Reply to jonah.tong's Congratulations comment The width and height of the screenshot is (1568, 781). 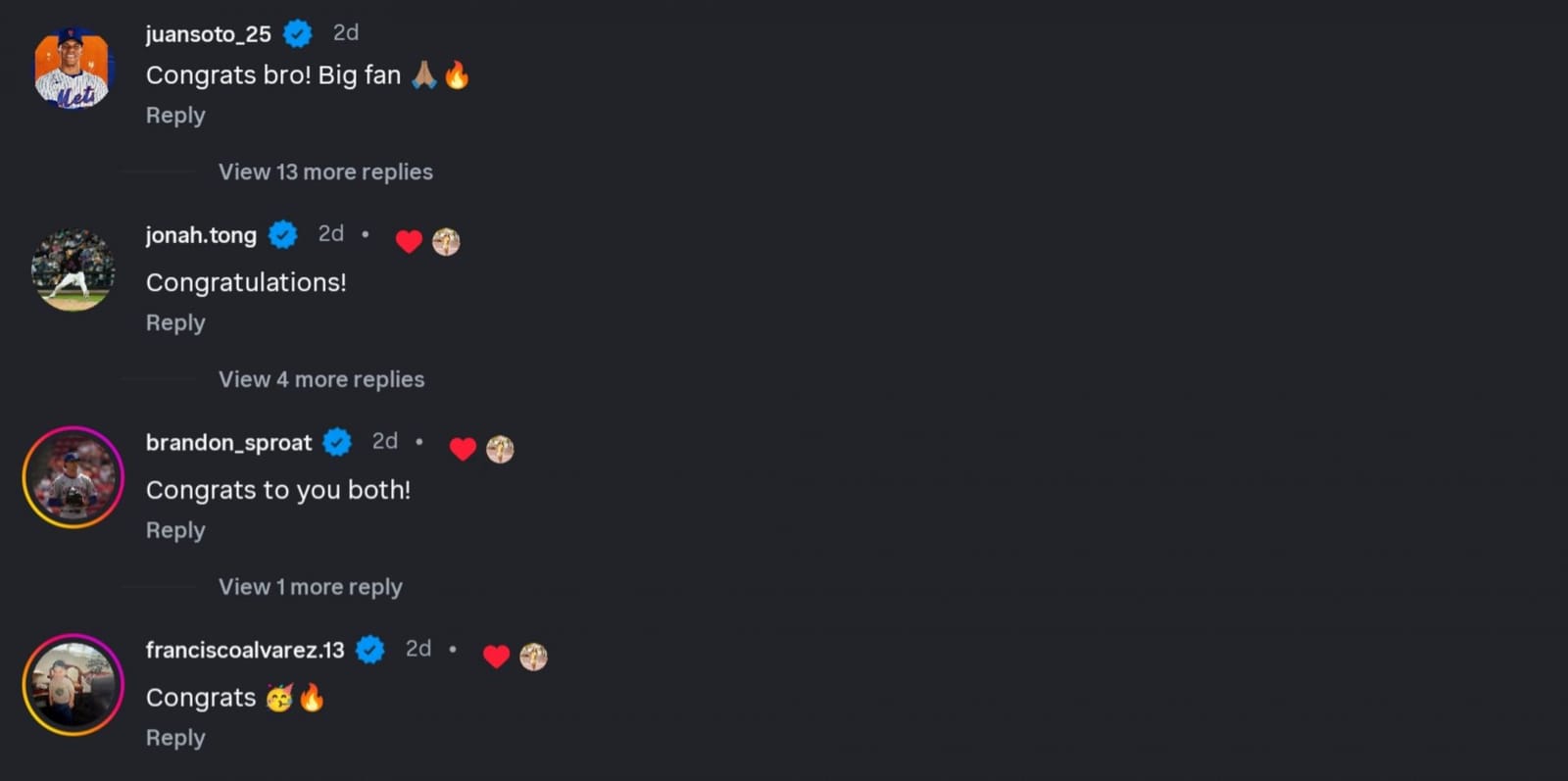pyautogui.click(x=175, y=323)
